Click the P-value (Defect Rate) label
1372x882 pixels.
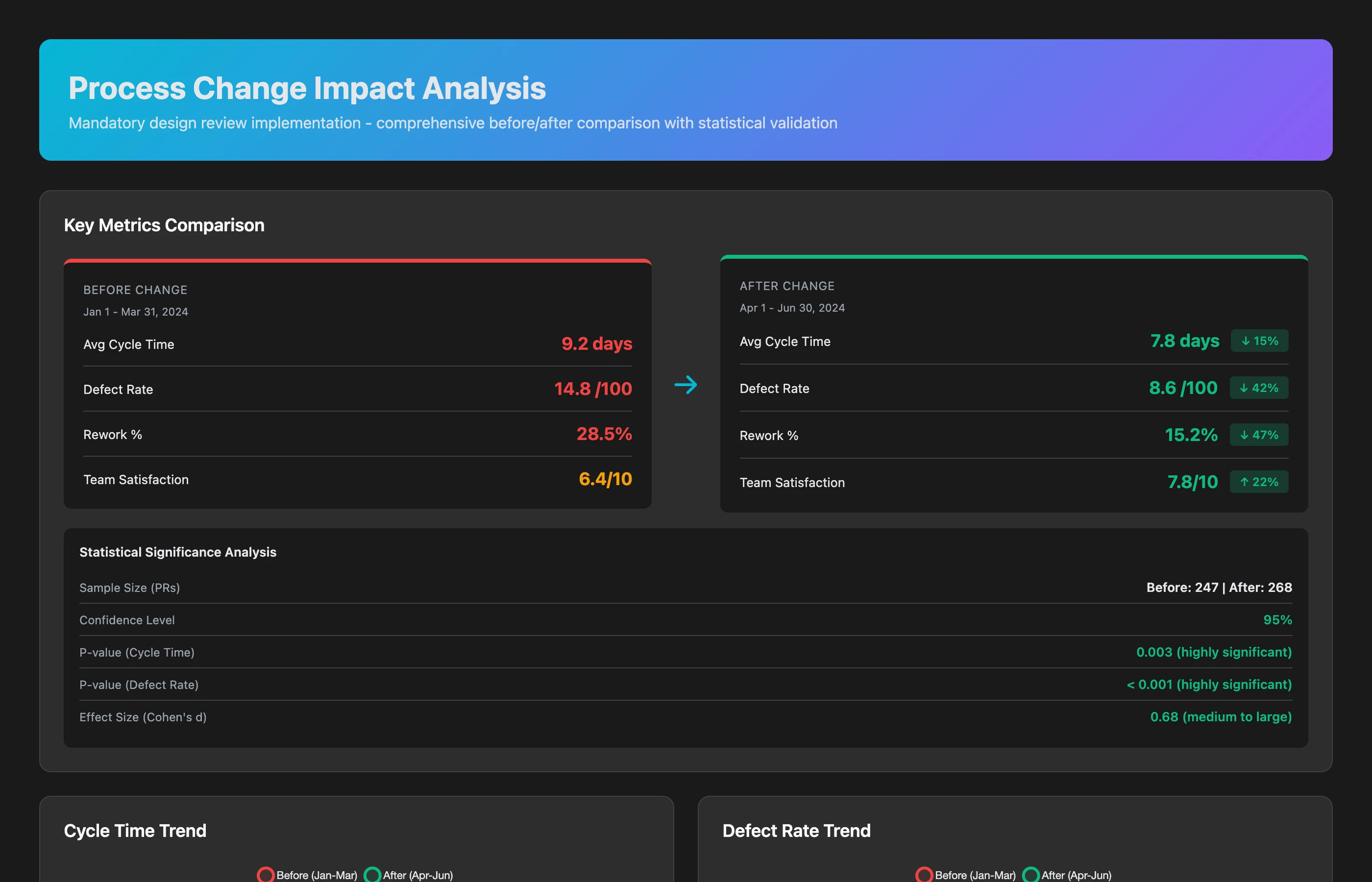(139, 685)
